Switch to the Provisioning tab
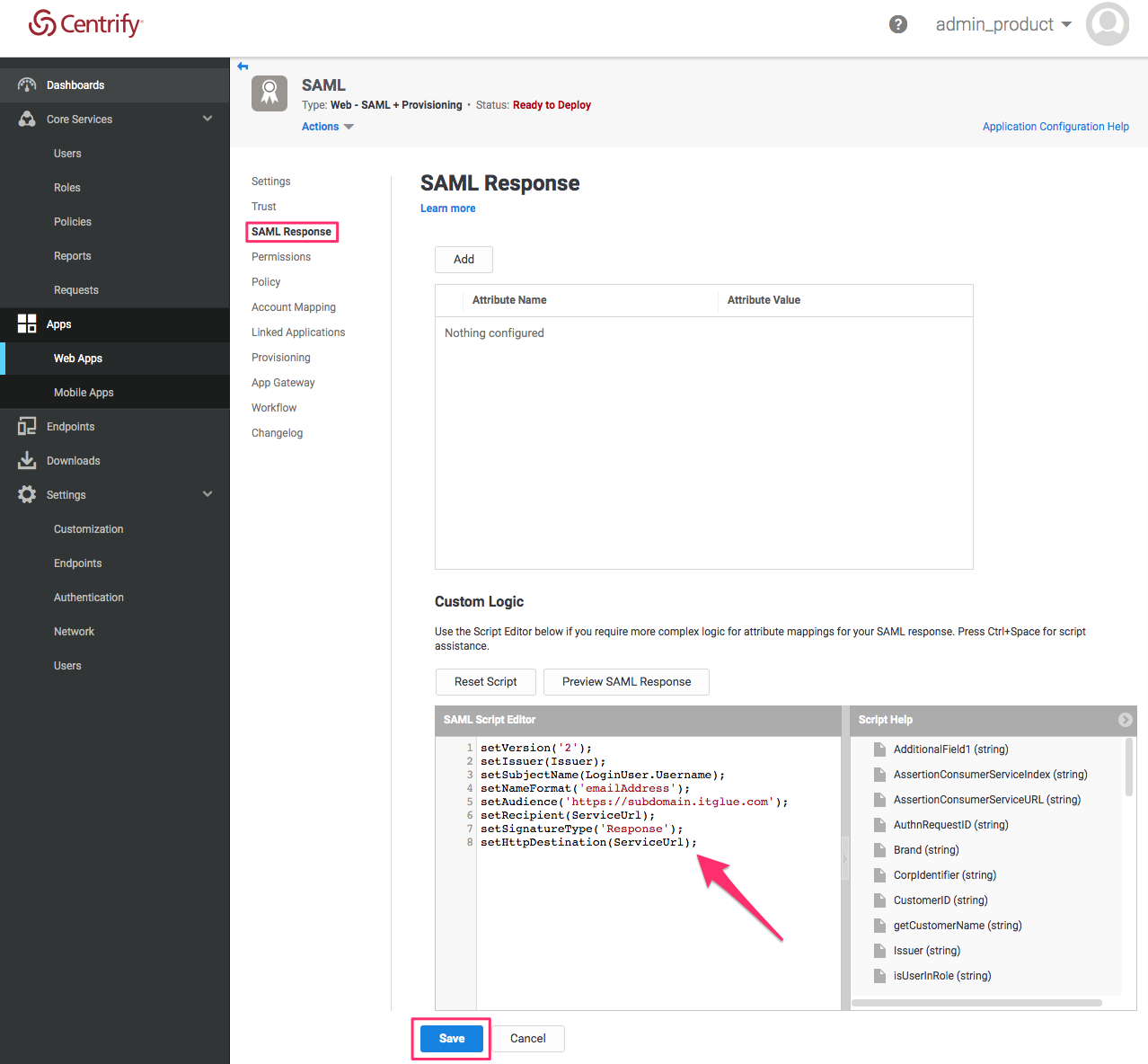This screenshot has height=1064, width=1148. [x=281, y=358]
